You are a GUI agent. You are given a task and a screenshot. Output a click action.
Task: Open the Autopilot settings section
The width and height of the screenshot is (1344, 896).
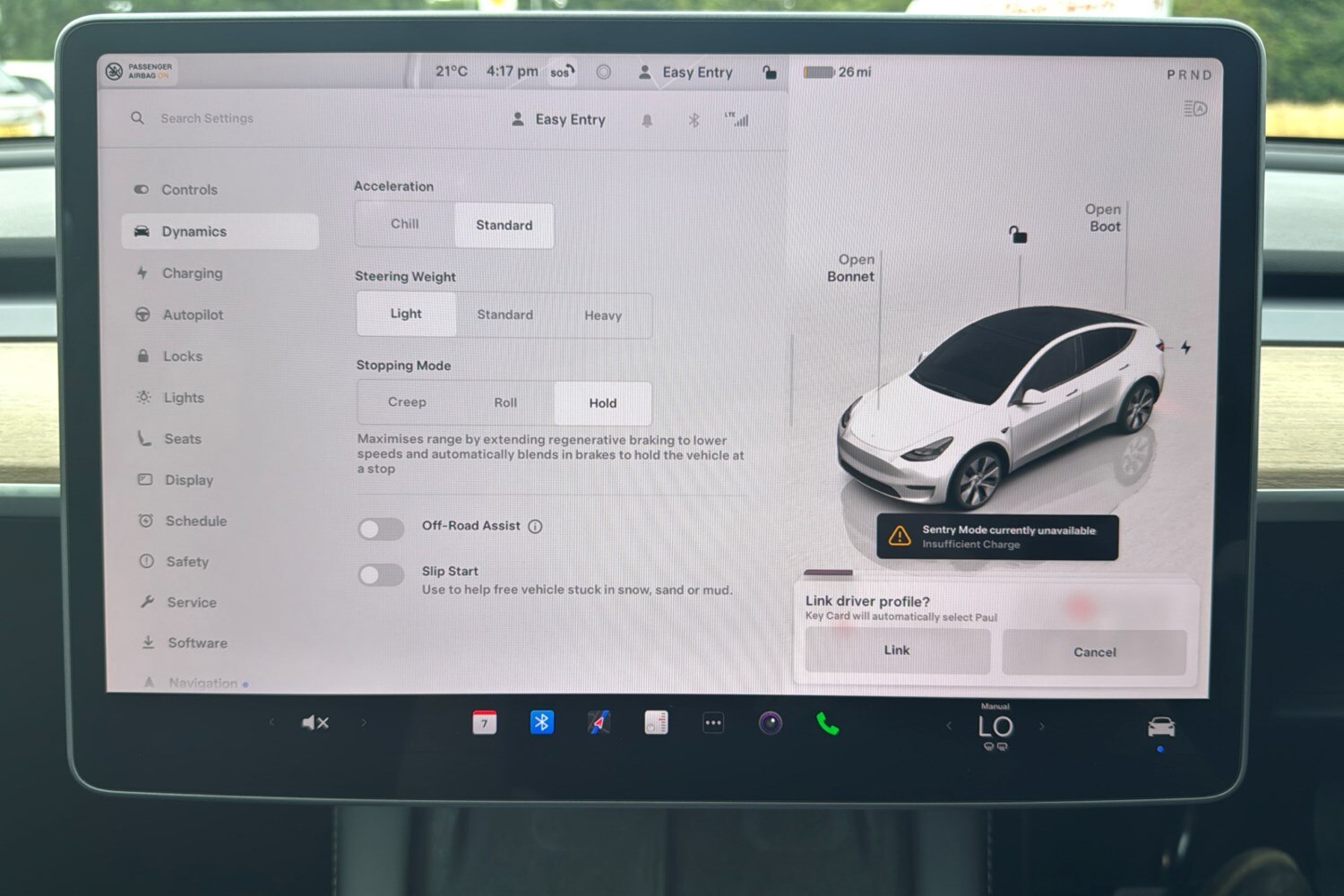(x=179, y=314)
